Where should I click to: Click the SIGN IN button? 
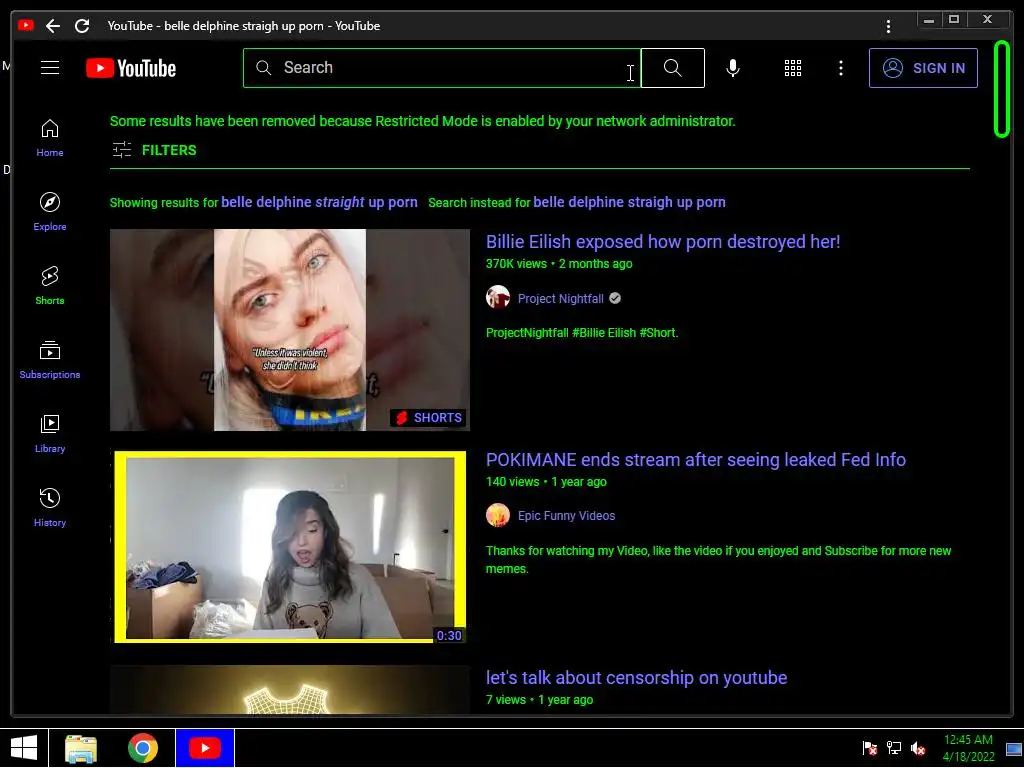coord(923,68)
